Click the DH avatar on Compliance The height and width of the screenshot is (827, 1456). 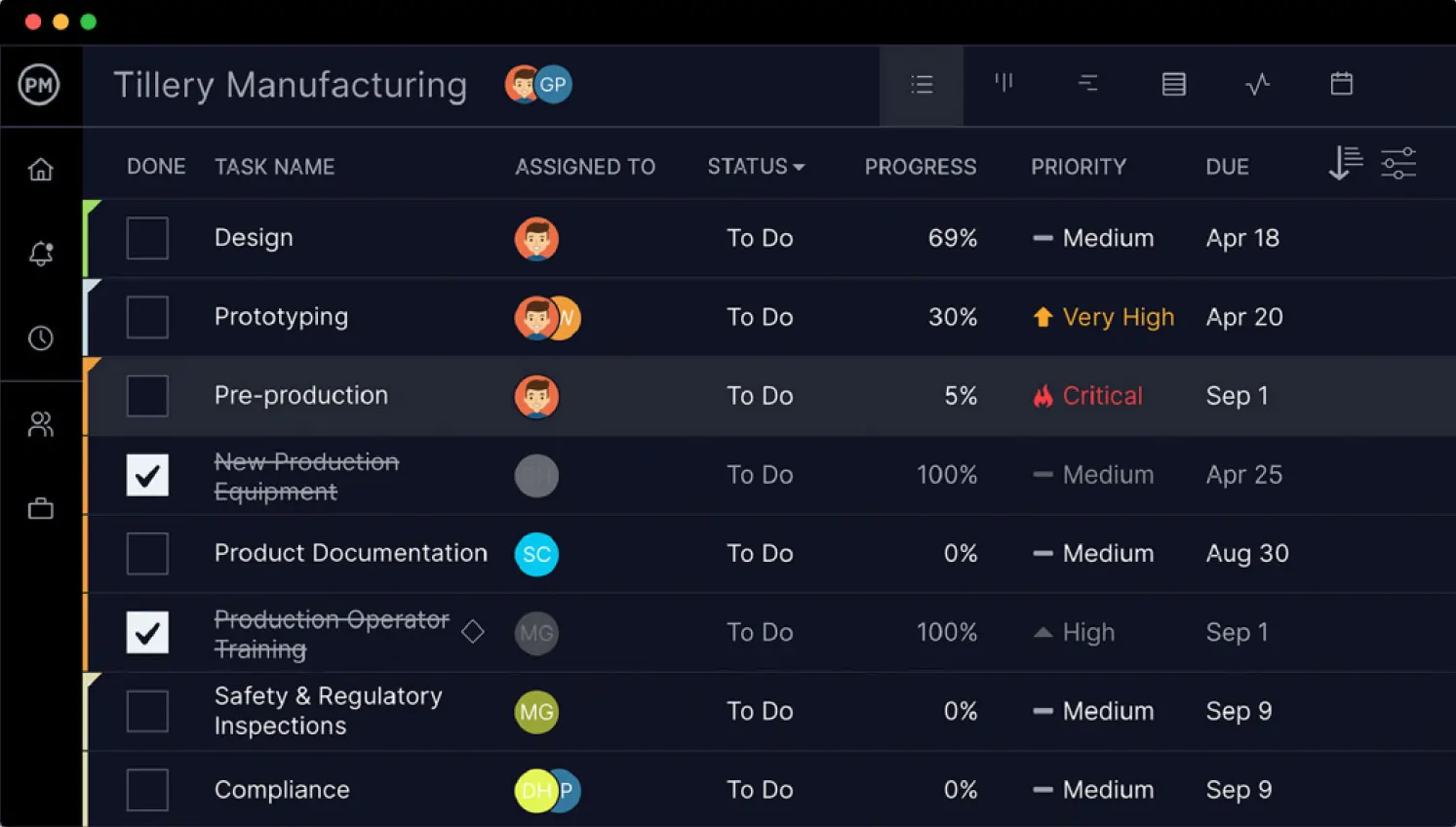[x=534, y=791]
